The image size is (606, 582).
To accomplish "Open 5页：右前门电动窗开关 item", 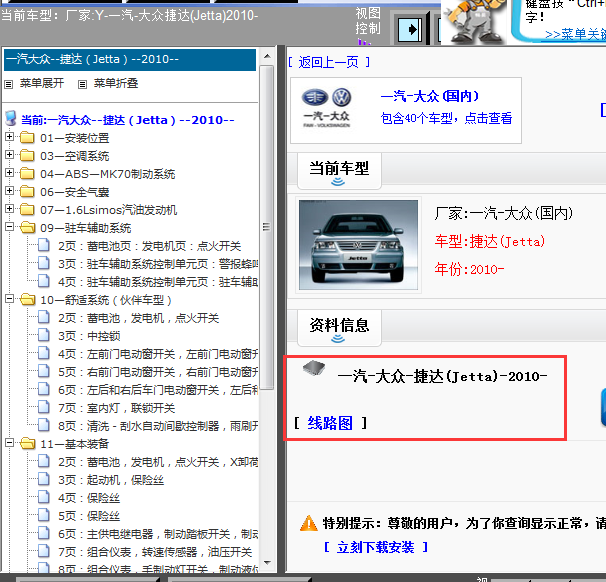I will 158,372.
